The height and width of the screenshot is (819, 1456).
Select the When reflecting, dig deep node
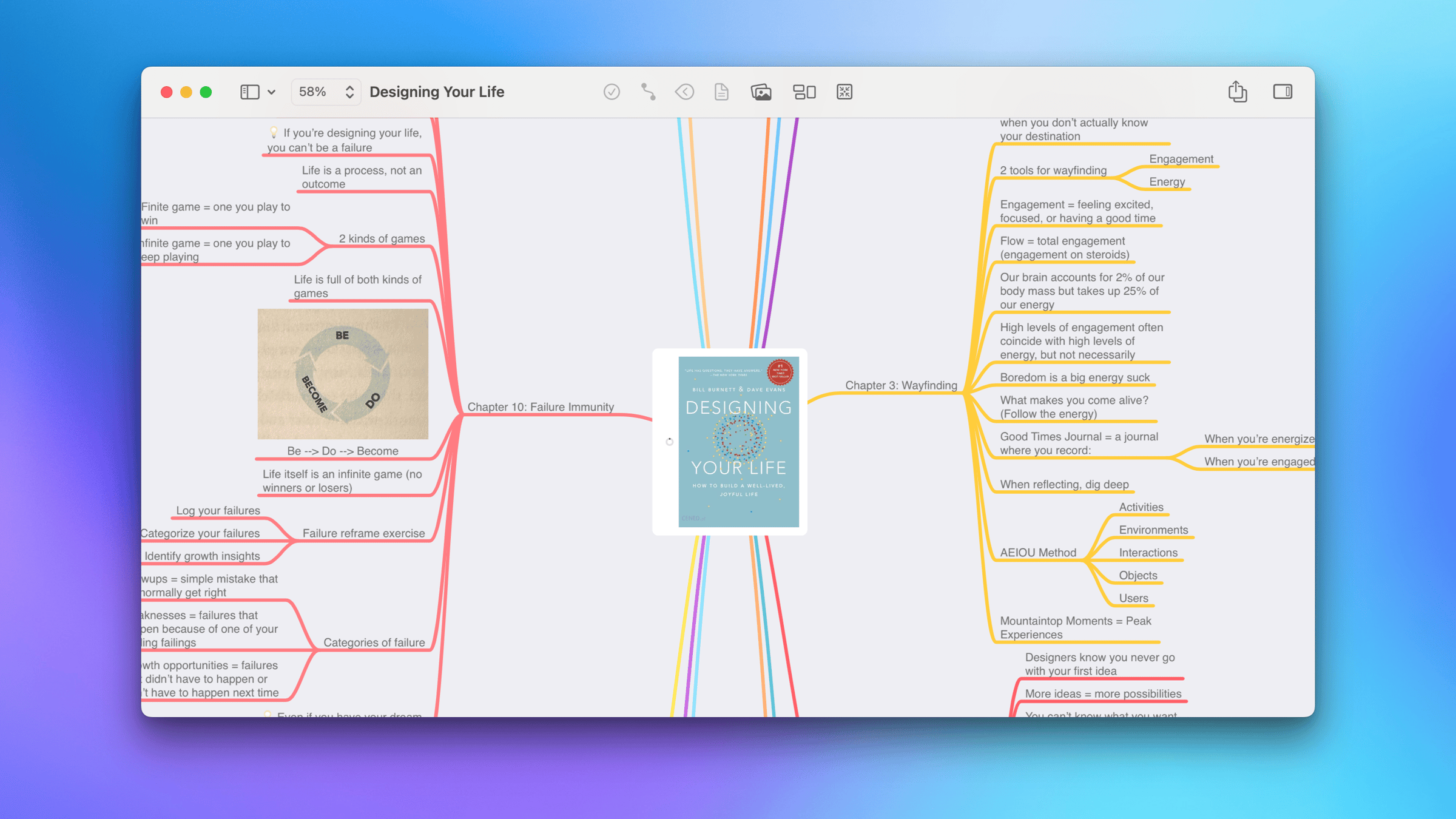tap(1064, 485)
